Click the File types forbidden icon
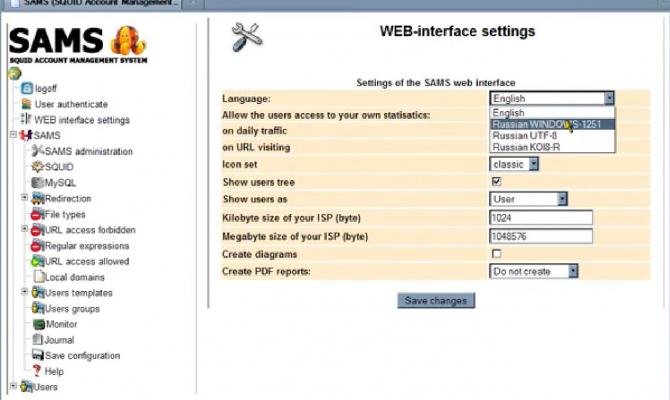Screen dimensions: 670x400 point(38,214)
